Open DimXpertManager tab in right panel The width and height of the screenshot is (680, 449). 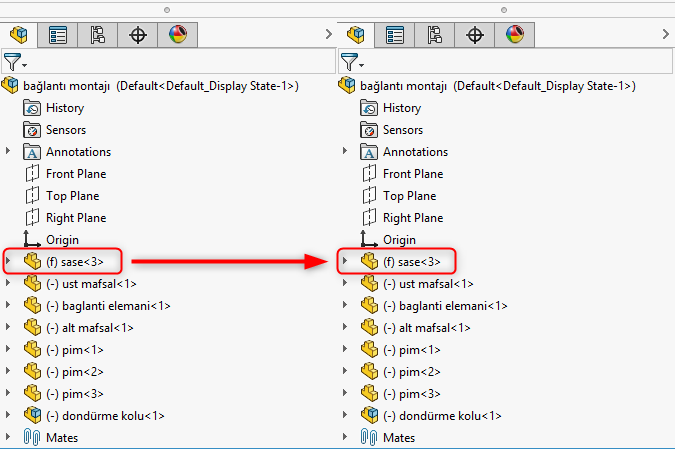point(474,35)
